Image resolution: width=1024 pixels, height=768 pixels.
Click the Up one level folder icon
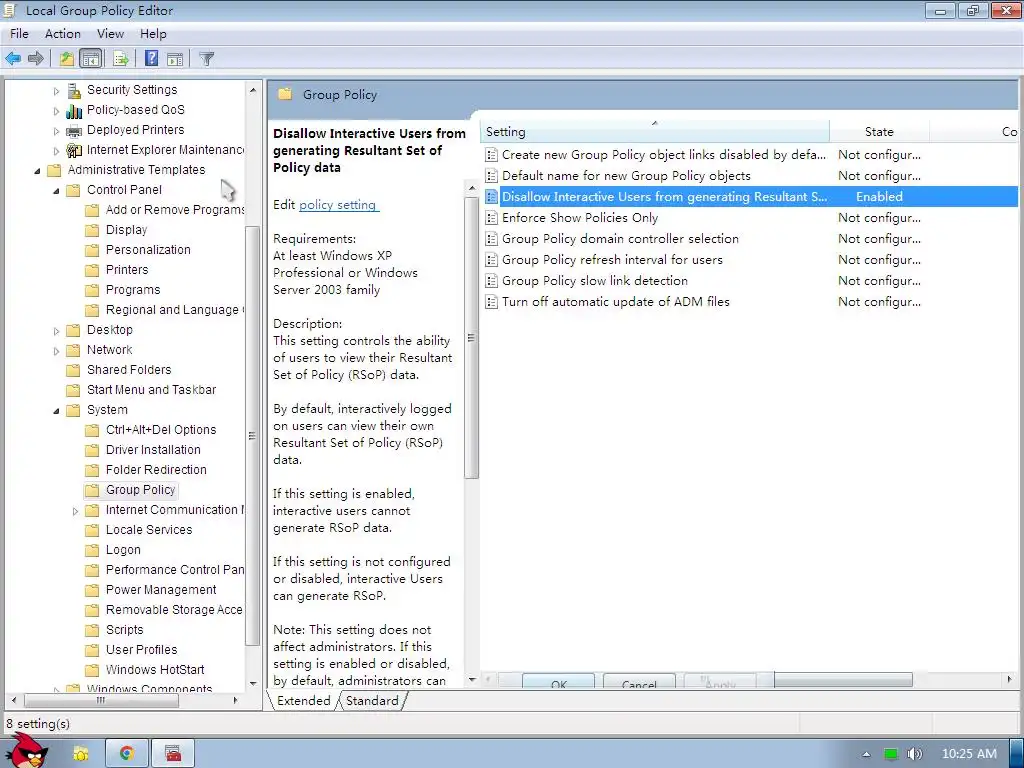[67, 59]
